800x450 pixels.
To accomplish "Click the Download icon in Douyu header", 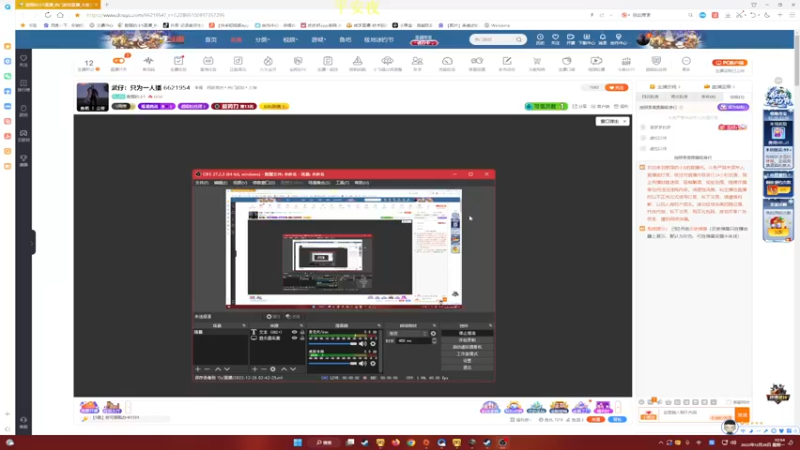I will [x=586, y=38].
